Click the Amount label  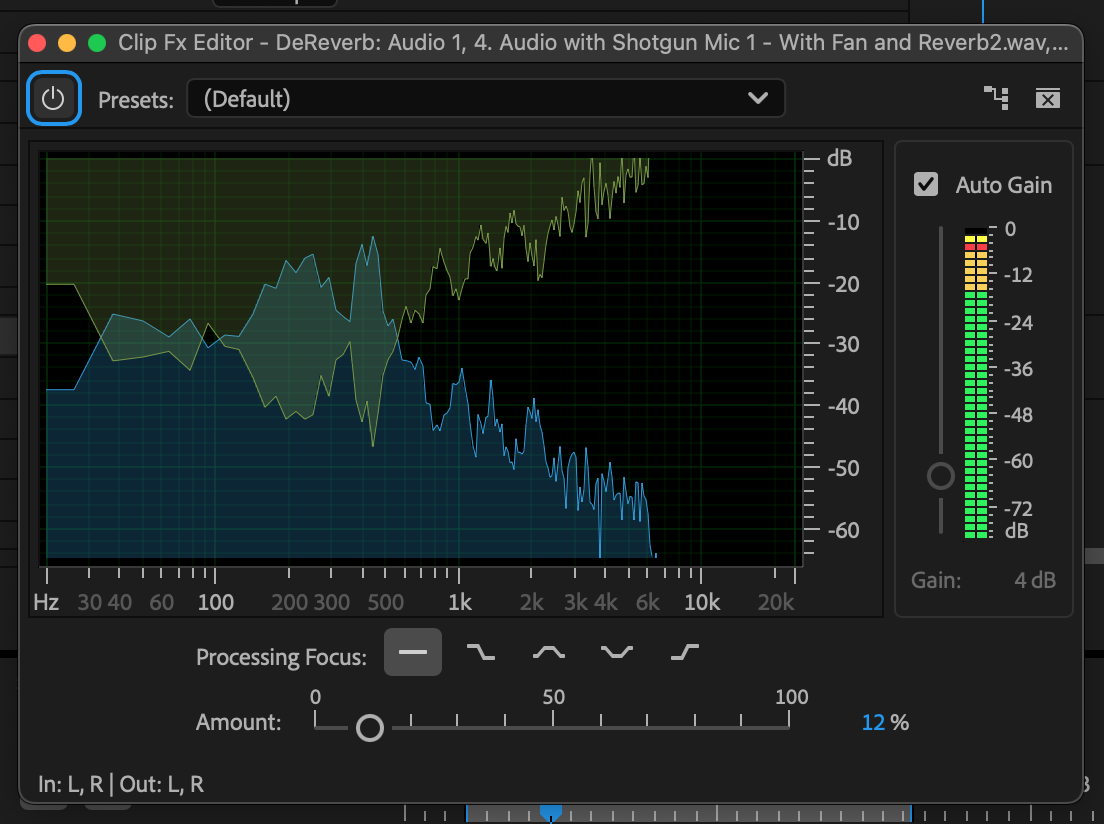[x=238, y=723]
